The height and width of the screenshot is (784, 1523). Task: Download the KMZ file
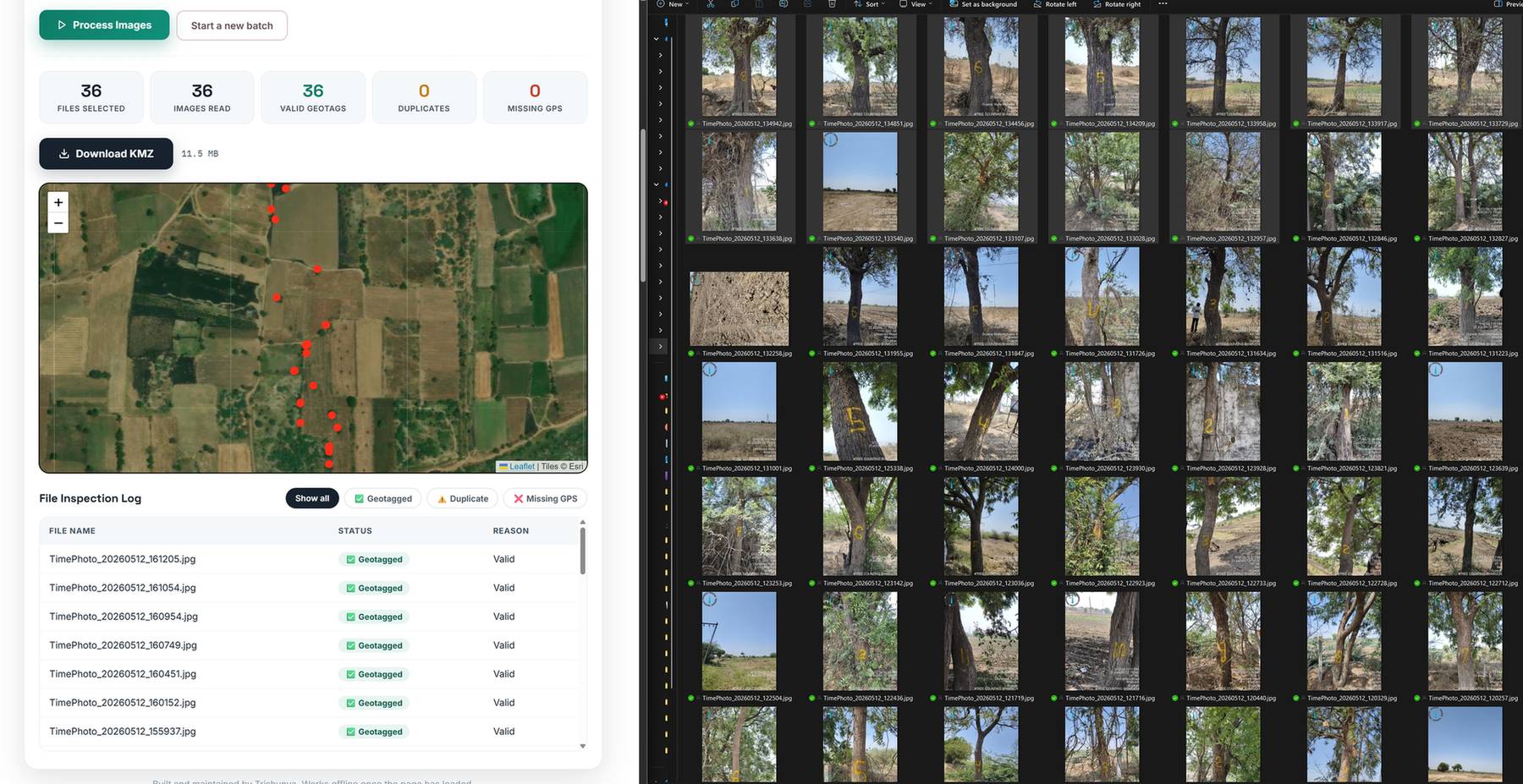pyautogui.click(x=106, y=154)
